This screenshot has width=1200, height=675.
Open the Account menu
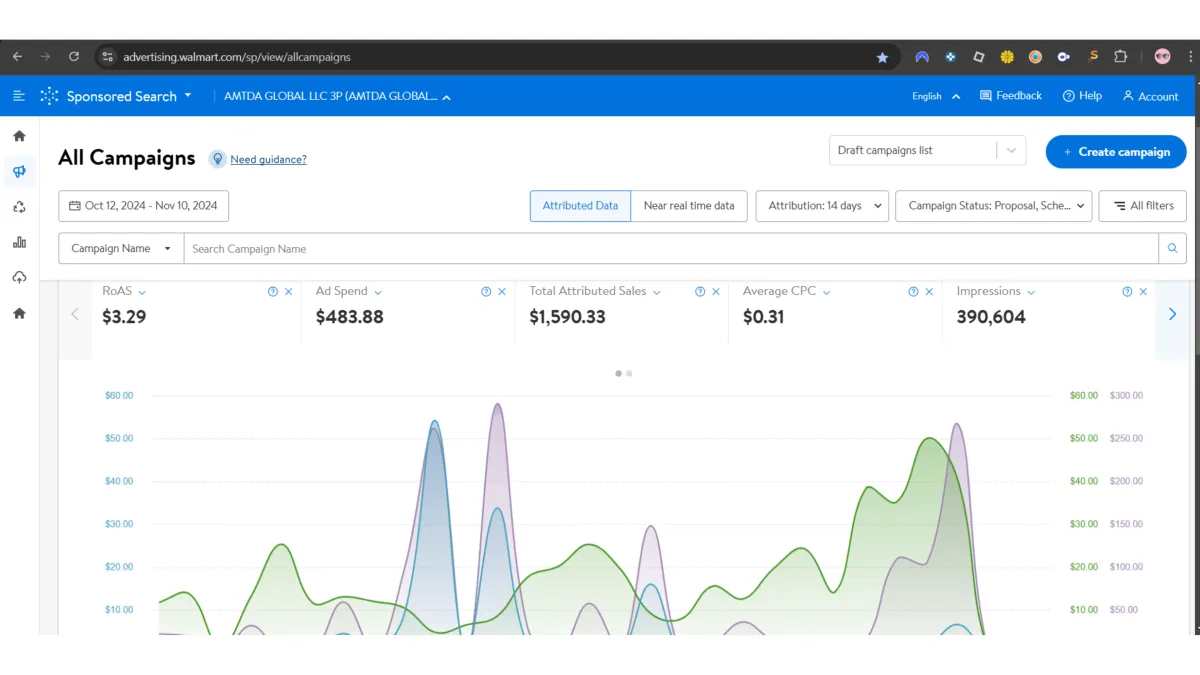click(x=1150, y=96)
